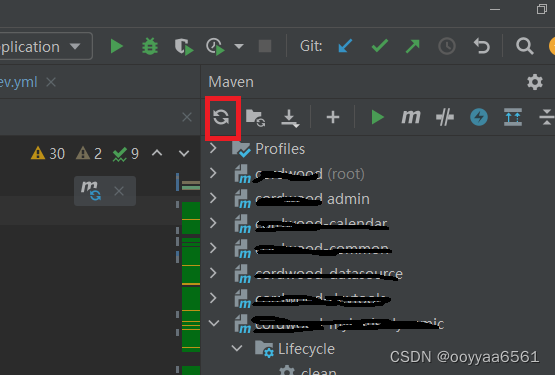
Task: Rollback changes with undo arrow icon
Action: [482, 46]
